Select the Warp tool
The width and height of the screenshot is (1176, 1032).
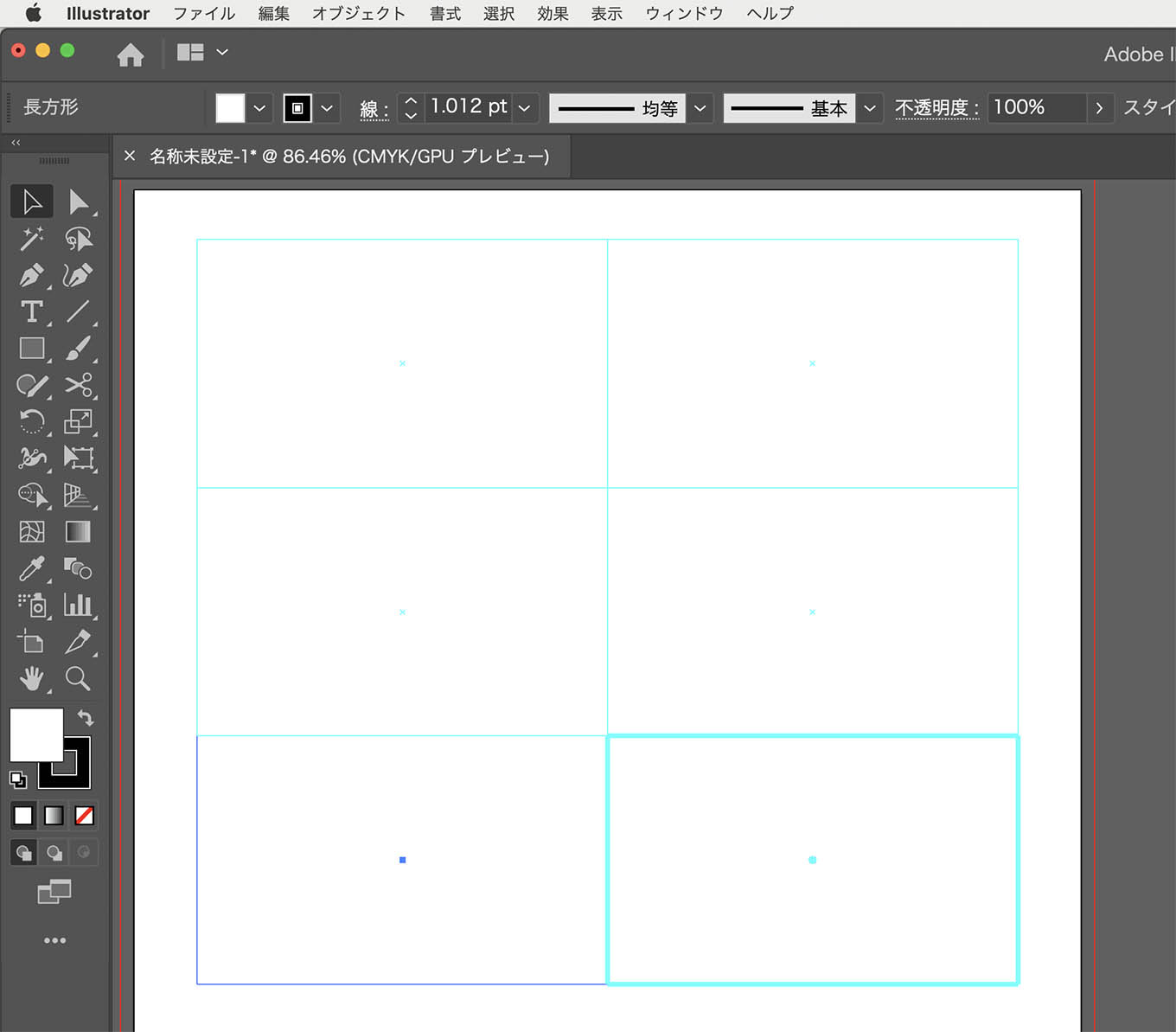coord(32,458)
